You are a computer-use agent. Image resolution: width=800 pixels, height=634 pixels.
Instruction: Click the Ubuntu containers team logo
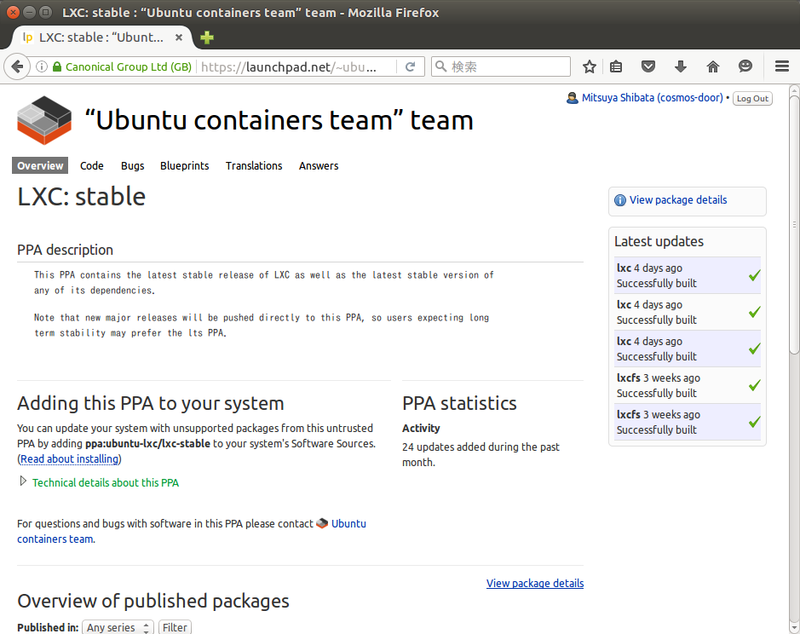pos(44,120)
